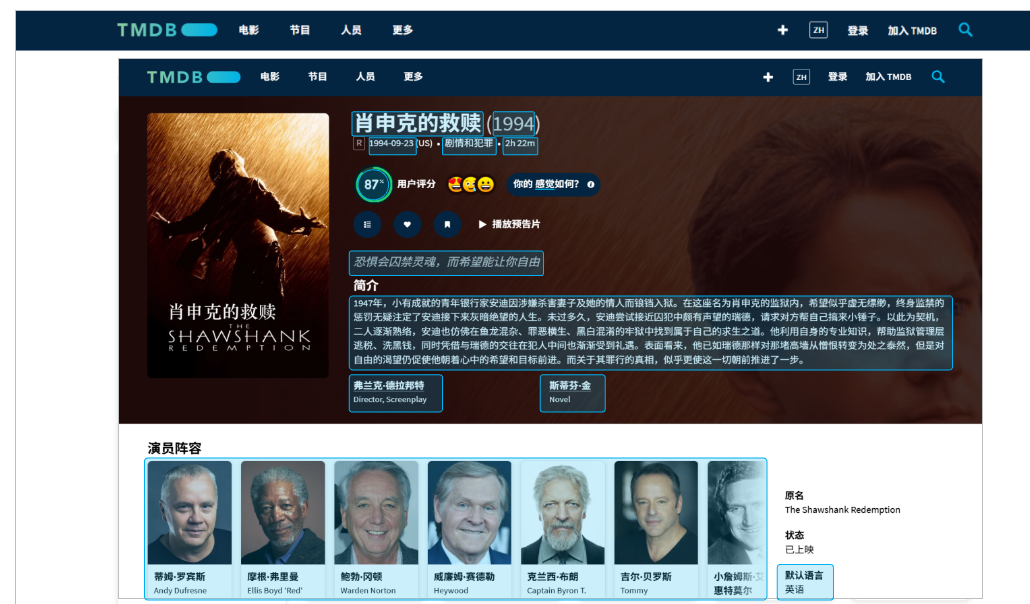
Task: Click the 简介 heading
Action: click(x=366, y=285)
